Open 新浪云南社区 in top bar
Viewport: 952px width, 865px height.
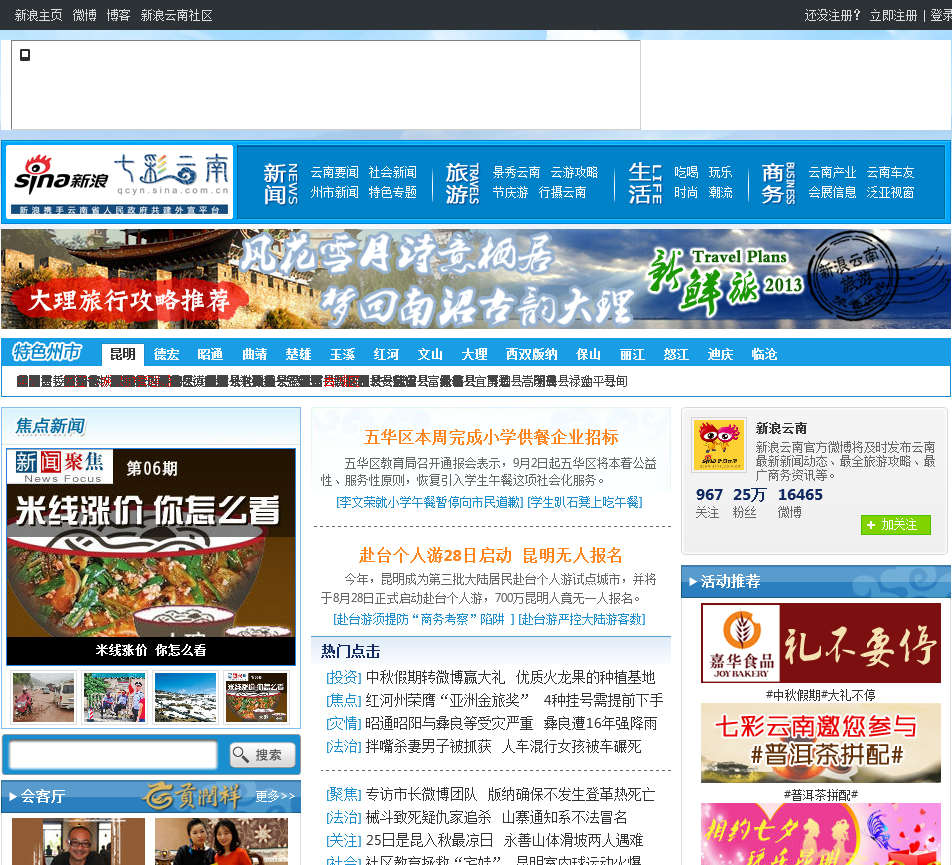(177, 15)
